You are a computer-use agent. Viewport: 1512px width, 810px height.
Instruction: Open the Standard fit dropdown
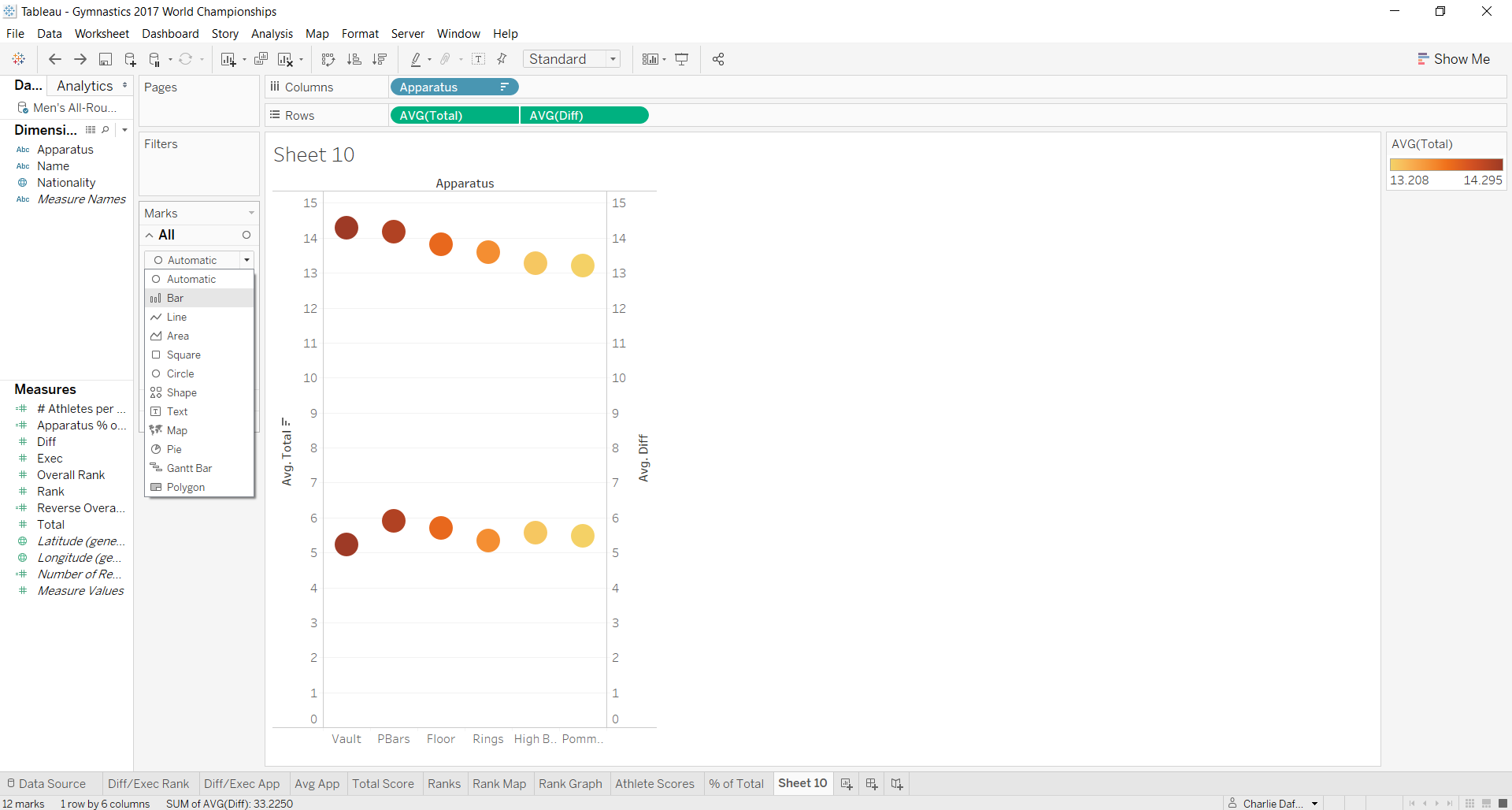[x=614, y=59]
